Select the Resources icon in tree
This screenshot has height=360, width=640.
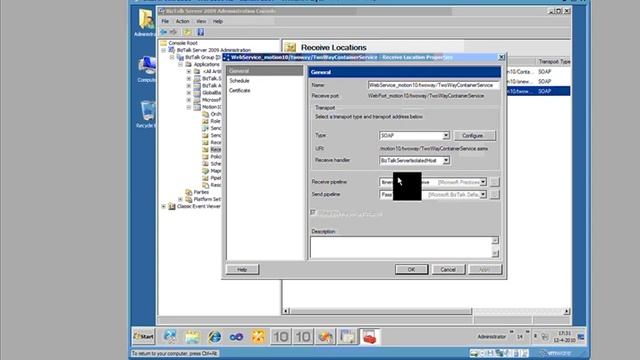[x=205, y=185]
